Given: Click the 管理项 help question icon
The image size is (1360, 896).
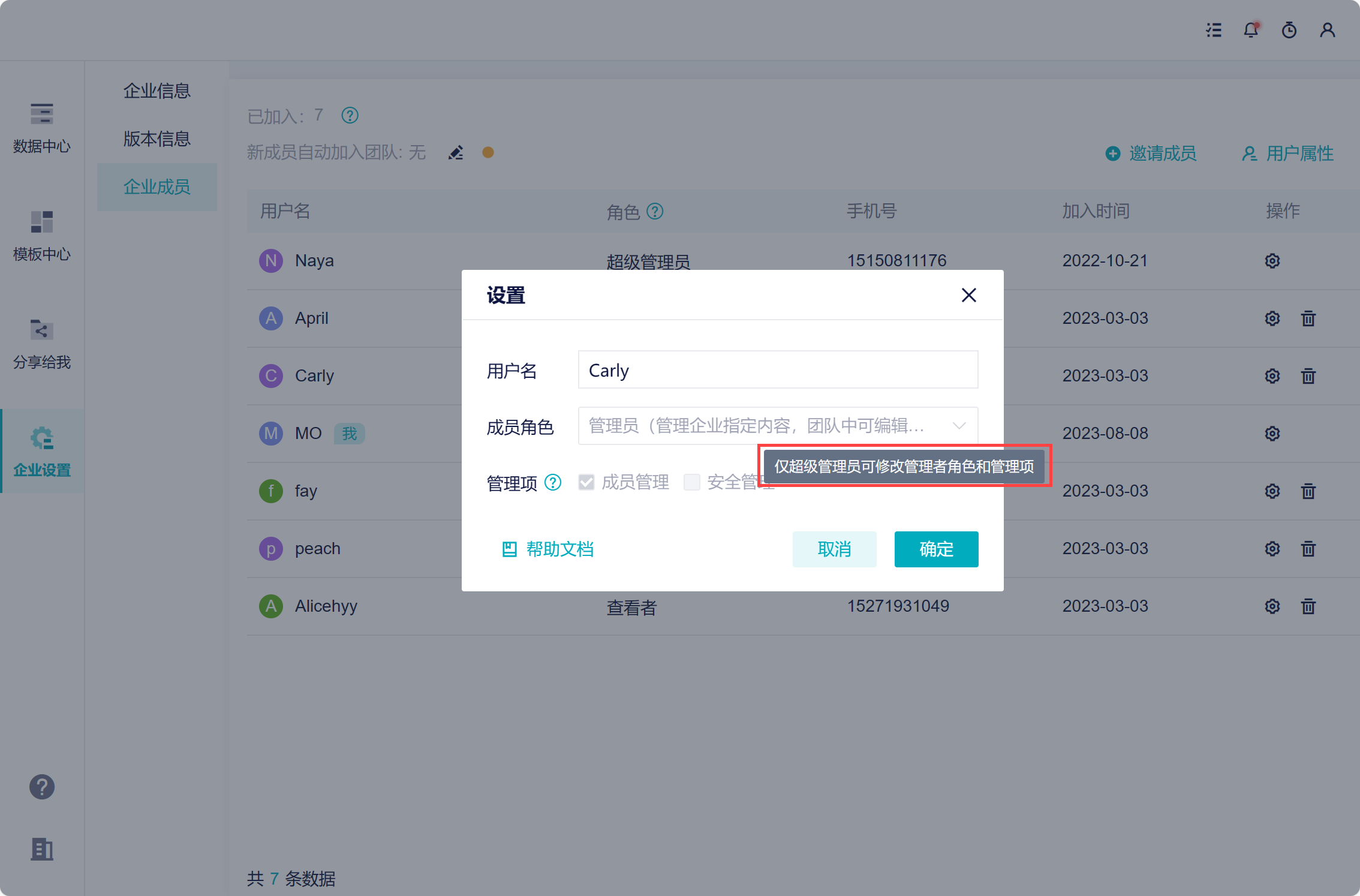Looking at the screenshot, I should [553, 482].
